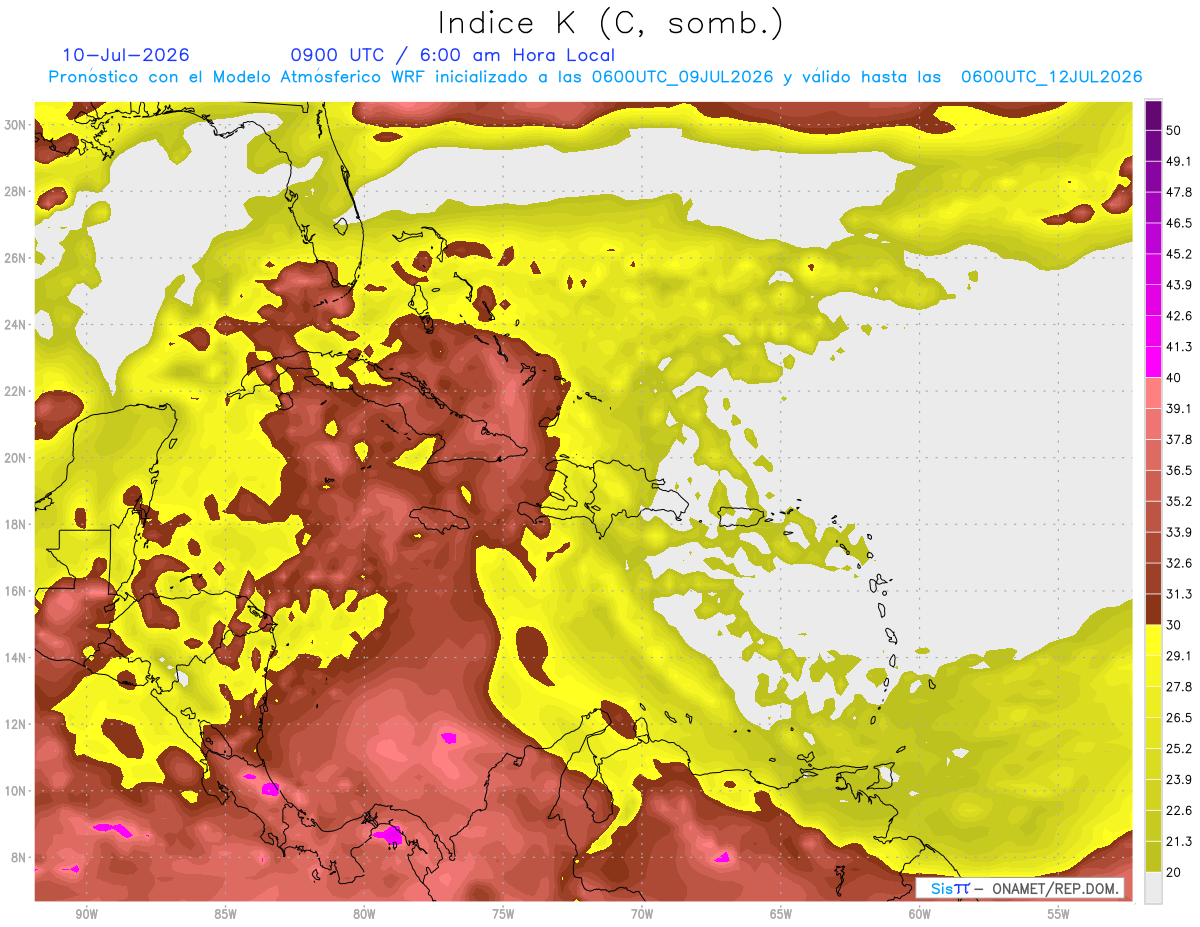Click the 30N latitude axis label

tap(15, 125)
